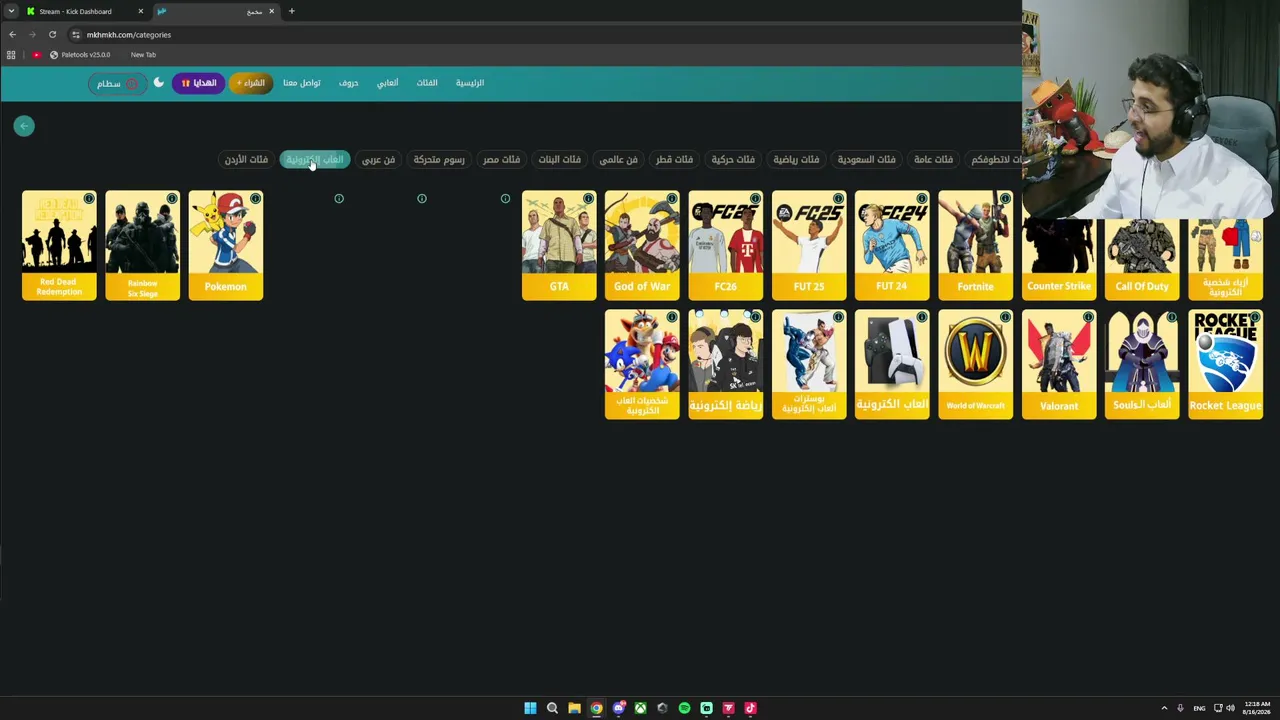Open the الرئيسية nav menu item
The height and width of the screenshot is (720, 1280).
(470, 83)
